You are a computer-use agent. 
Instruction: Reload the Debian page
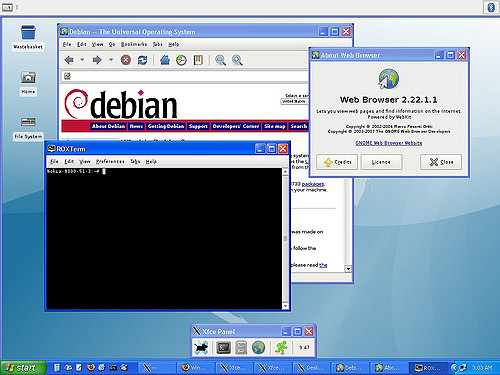[143, 60]
